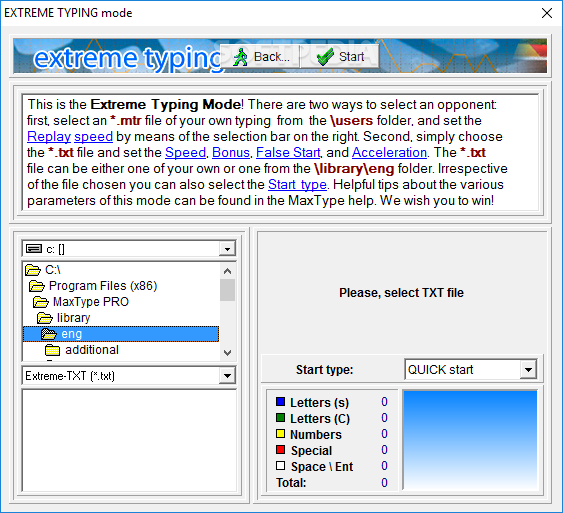The image size is (563, 513).
Task: Open the Start type hyperlink
Action: point(297,185)
